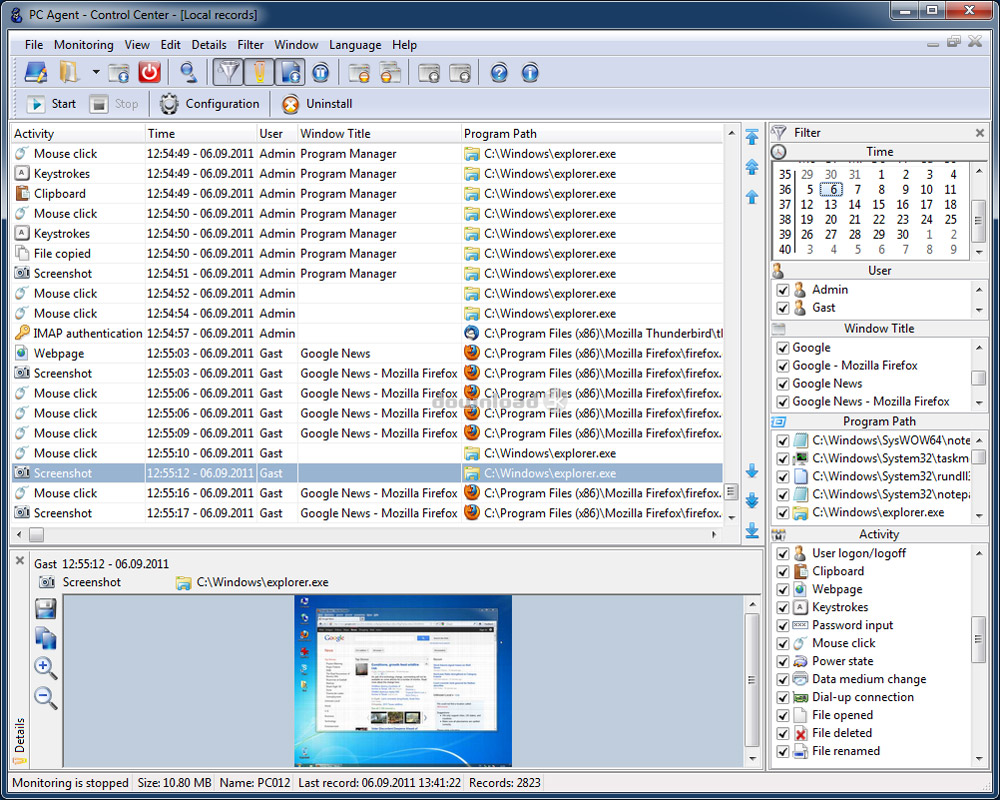The image size is (1000, 800).
Task: Toggle File deleted activity checkbox
Action: pyautogui.click(x=783, y=733)
